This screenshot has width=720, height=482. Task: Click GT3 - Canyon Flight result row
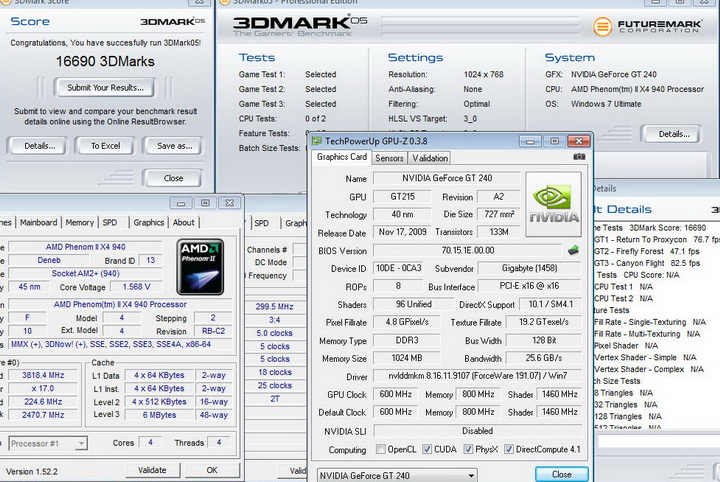(x=647, y=263)
